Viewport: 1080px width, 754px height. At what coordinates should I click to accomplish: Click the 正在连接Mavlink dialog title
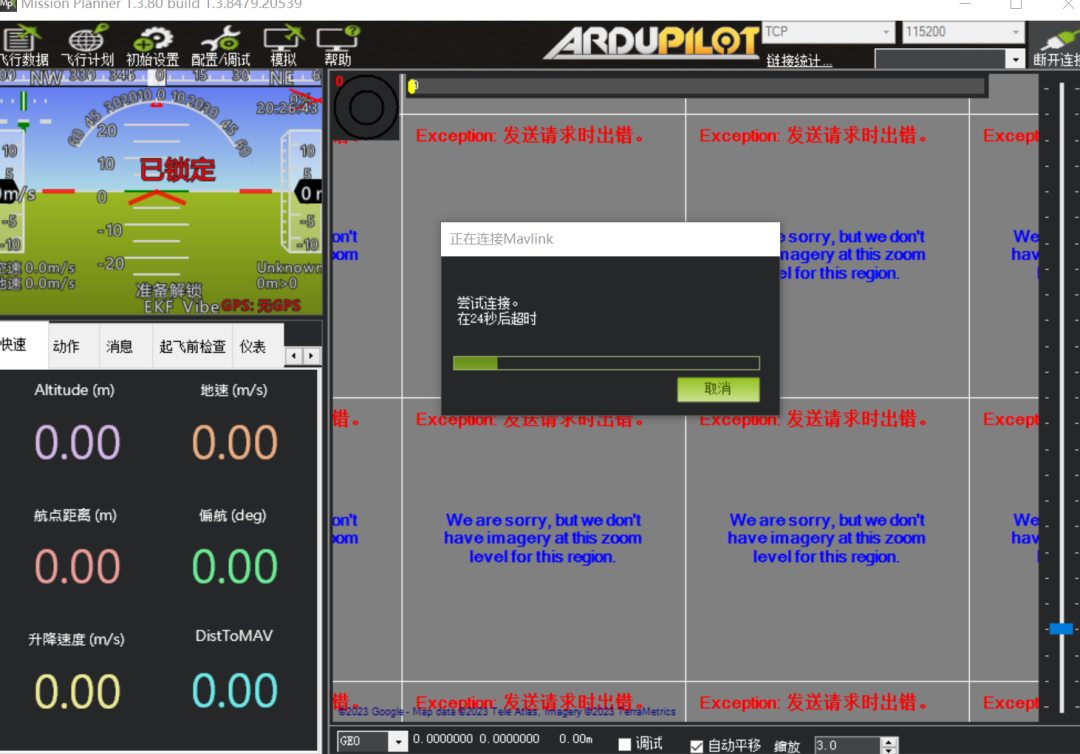click(501, 239)
